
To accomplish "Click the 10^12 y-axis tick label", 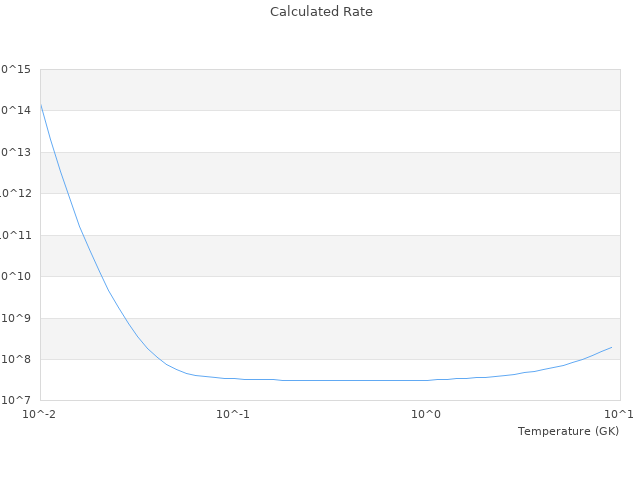I will (16, 193).
